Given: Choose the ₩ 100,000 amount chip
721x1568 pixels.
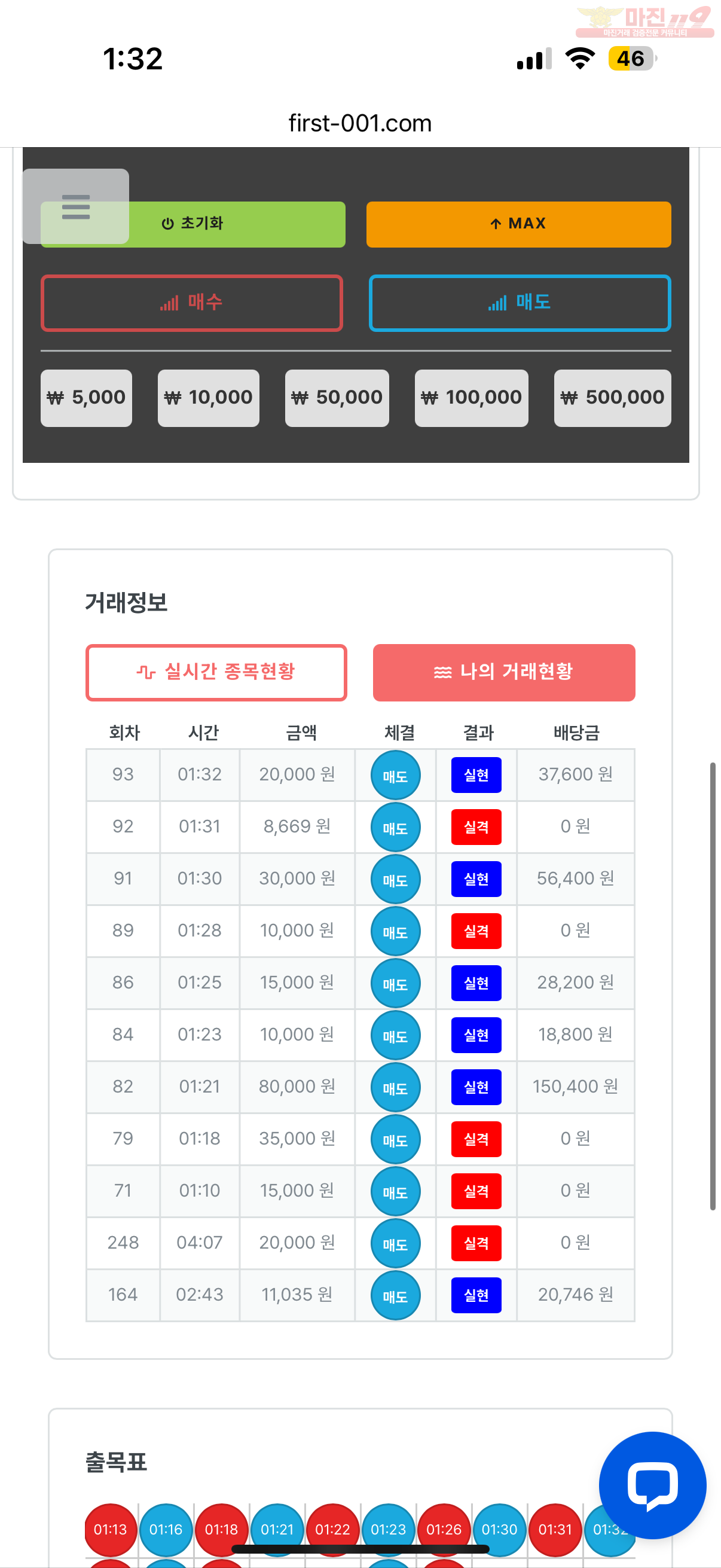Looking at the screenshot, I should click(472, 398).
